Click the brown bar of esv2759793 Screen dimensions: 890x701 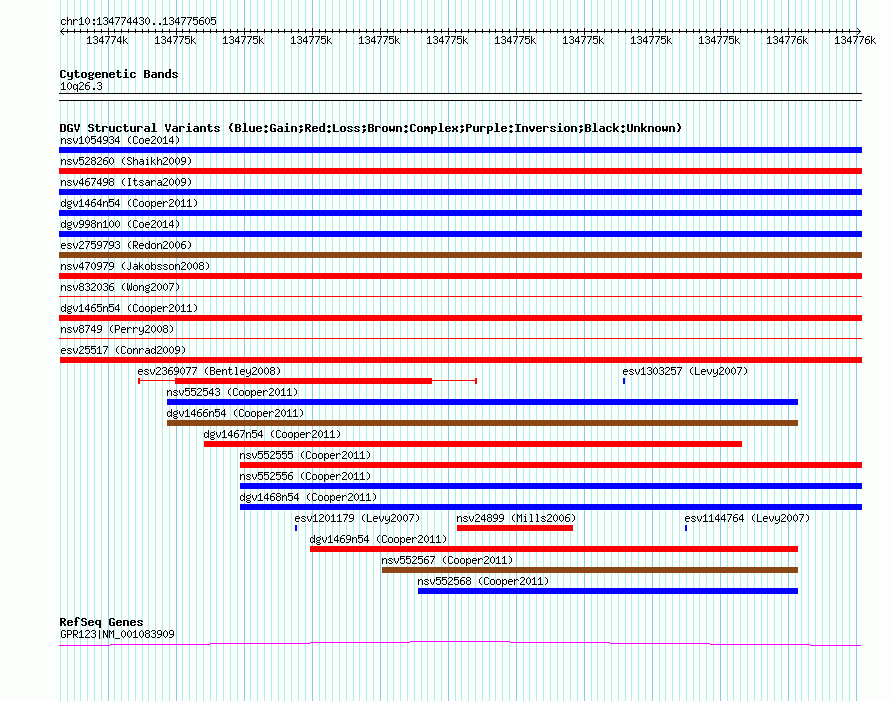click(460, 255)
